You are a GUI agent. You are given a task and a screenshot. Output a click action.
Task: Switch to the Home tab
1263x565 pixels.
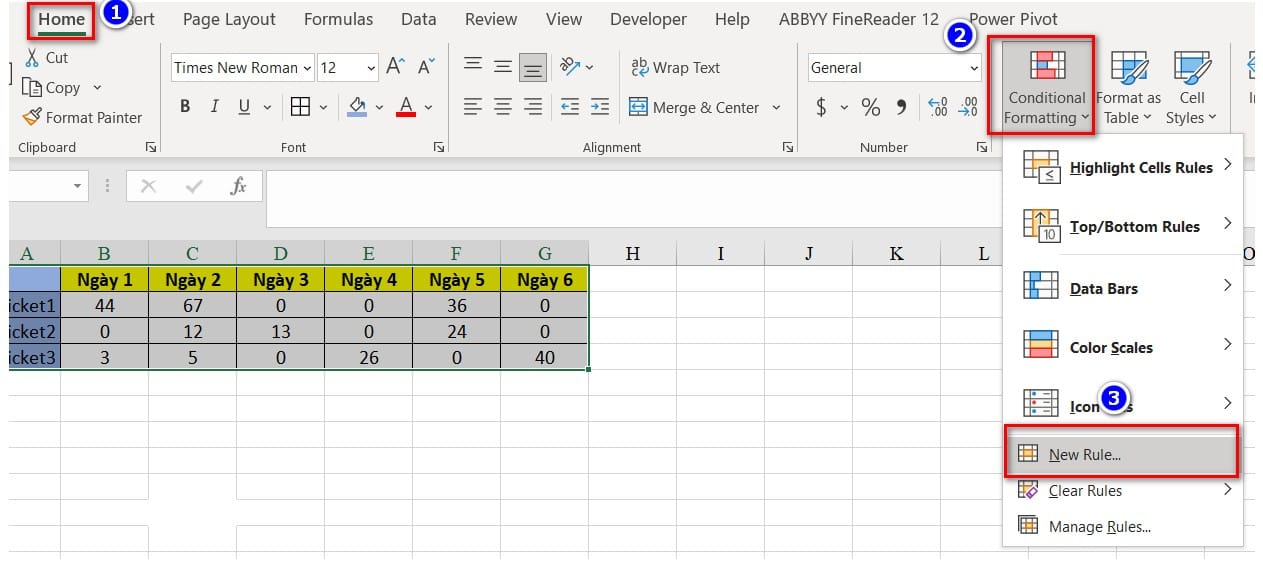pos(62,19)
